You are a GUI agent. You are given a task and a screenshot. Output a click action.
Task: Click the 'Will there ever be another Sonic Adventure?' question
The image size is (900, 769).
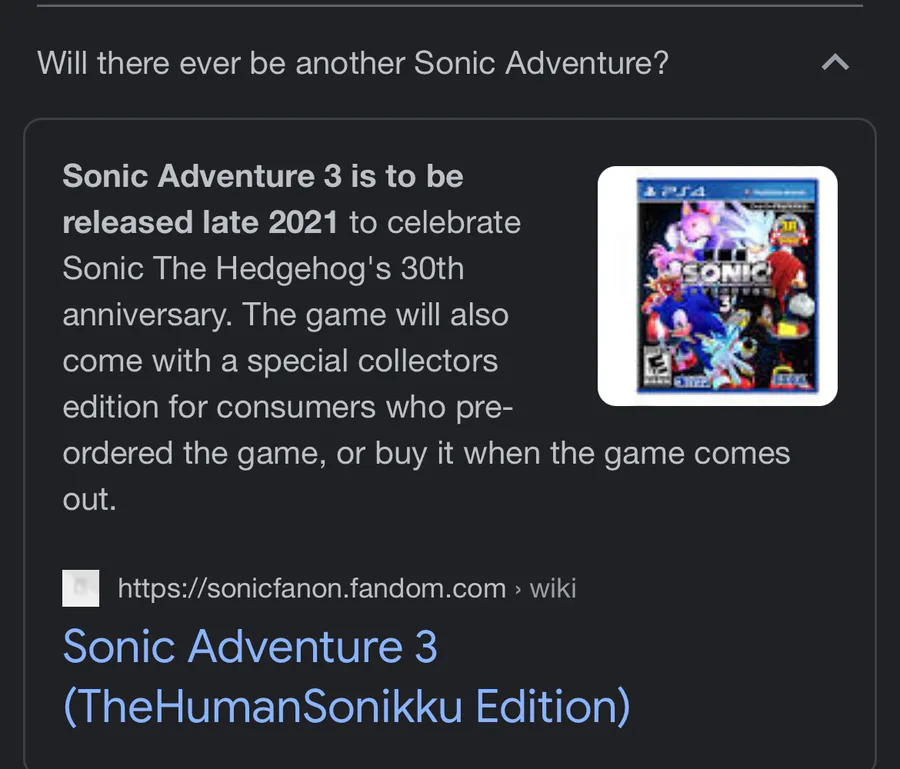[x=353, y=63]
